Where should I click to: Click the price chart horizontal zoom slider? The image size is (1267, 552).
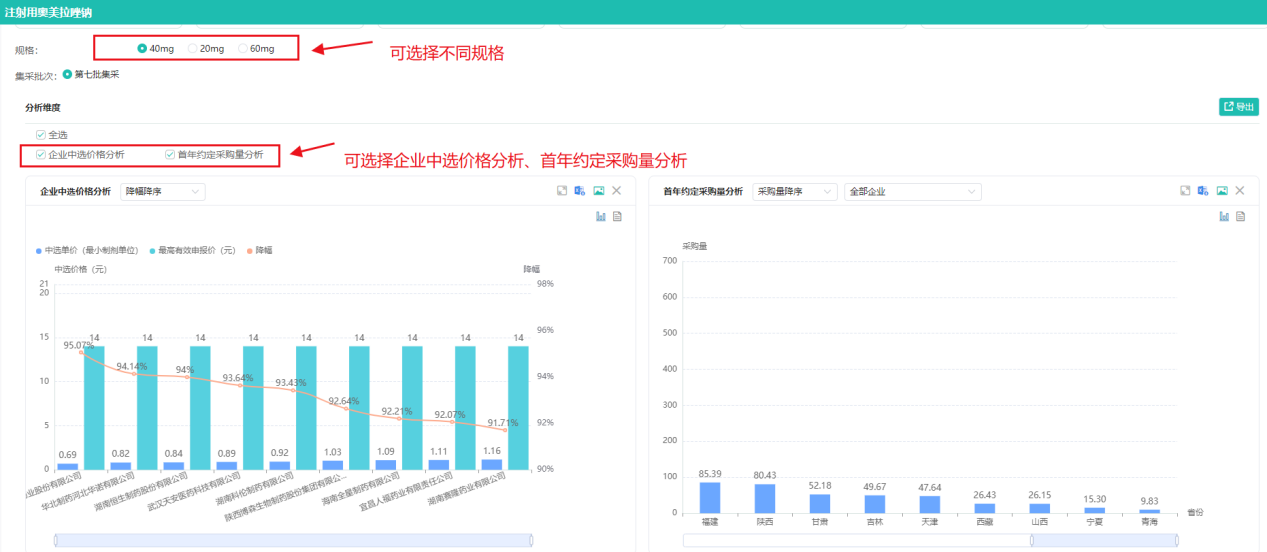coord(293,540)
